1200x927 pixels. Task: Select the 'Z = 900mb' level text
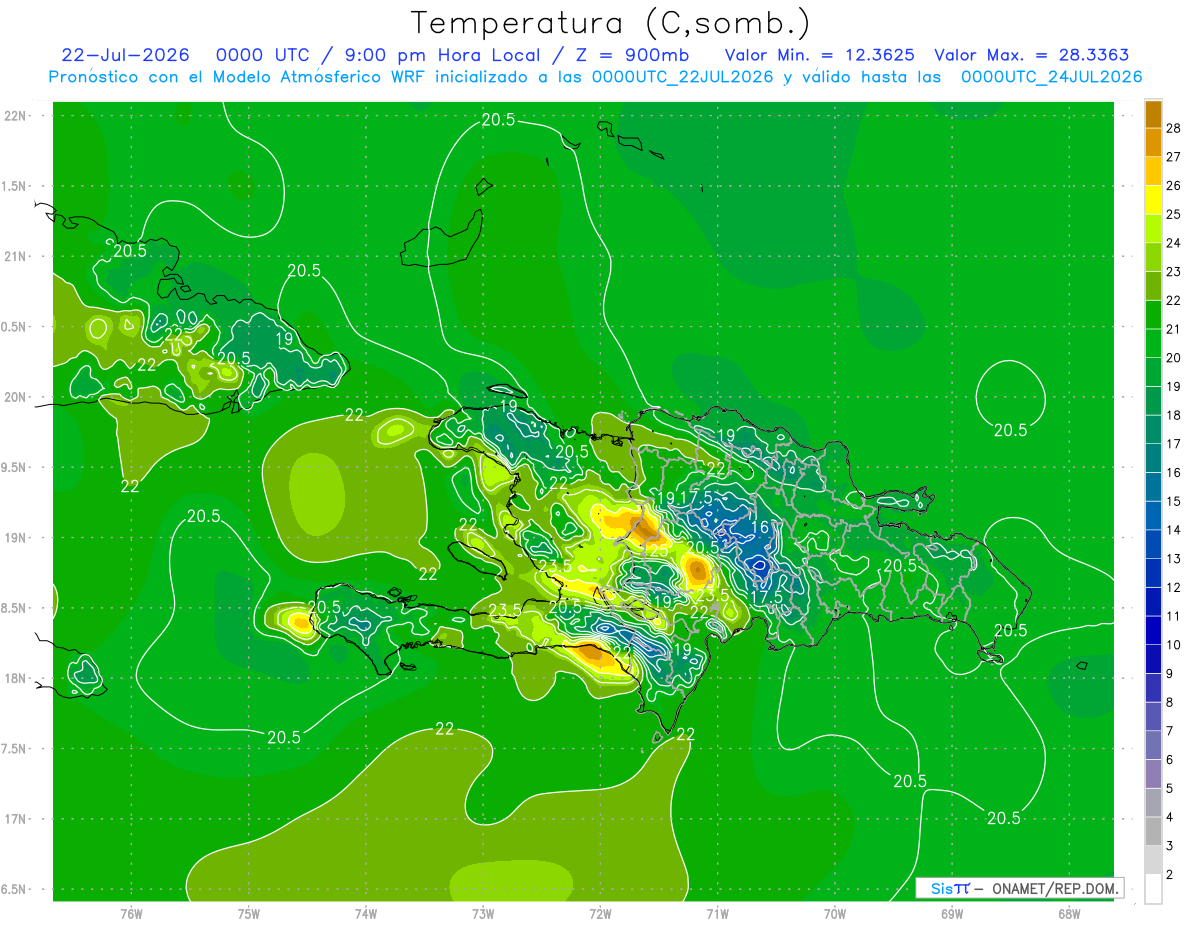point(632,55)
